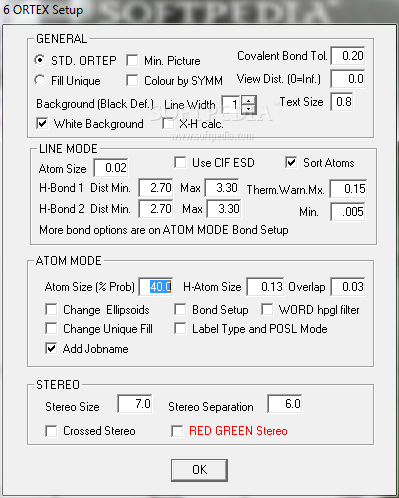This screenshot has height=498, width=399.
Task: Click H-Bond 2 Max field
Action: 224,209
